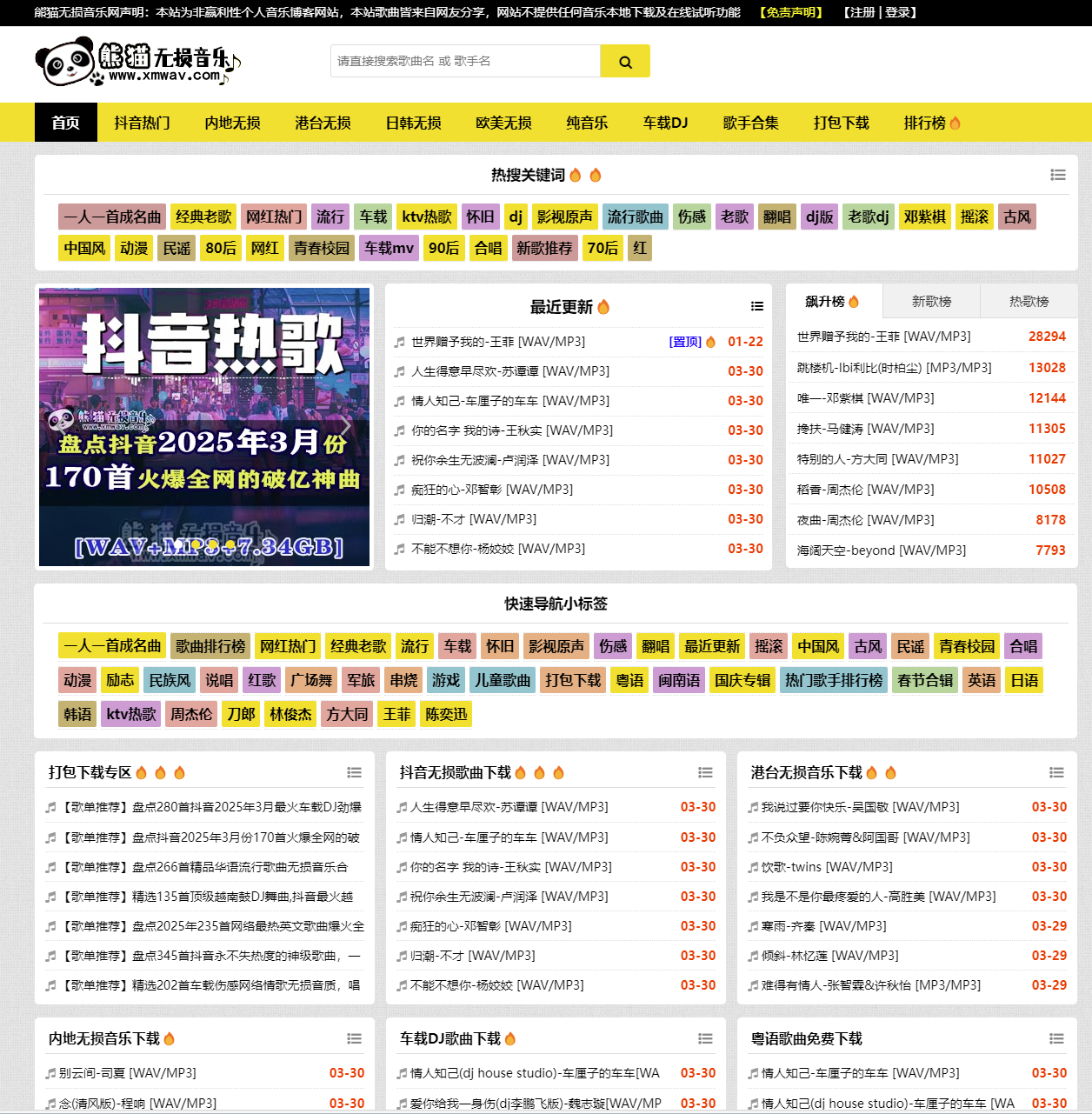The image size is (1092, 1114).
Task: Click flame icon beside 置顶 label
Action: pyautogui.click(x=710, y=342)
